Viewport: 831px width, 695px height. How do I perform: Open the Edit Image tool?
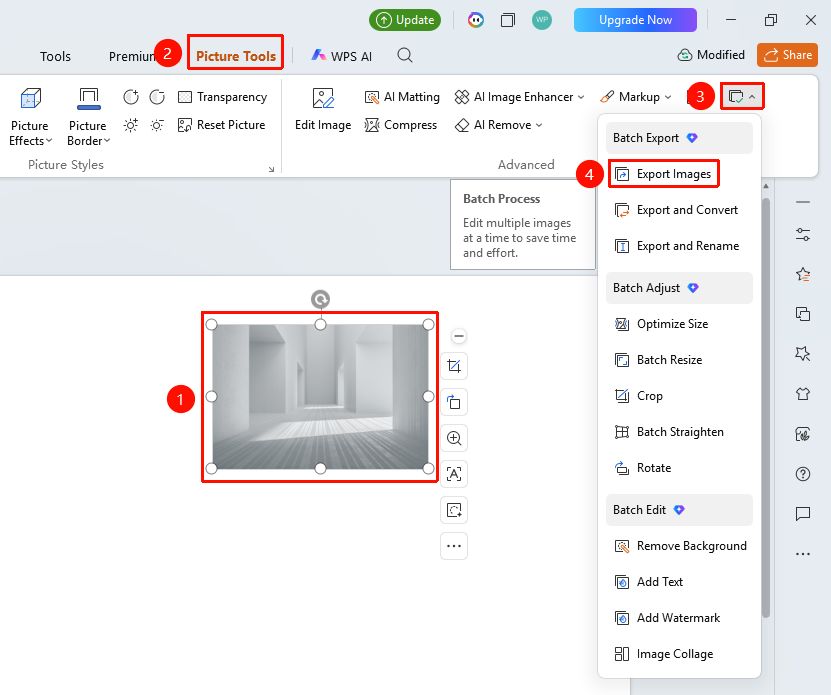point(323,110)
